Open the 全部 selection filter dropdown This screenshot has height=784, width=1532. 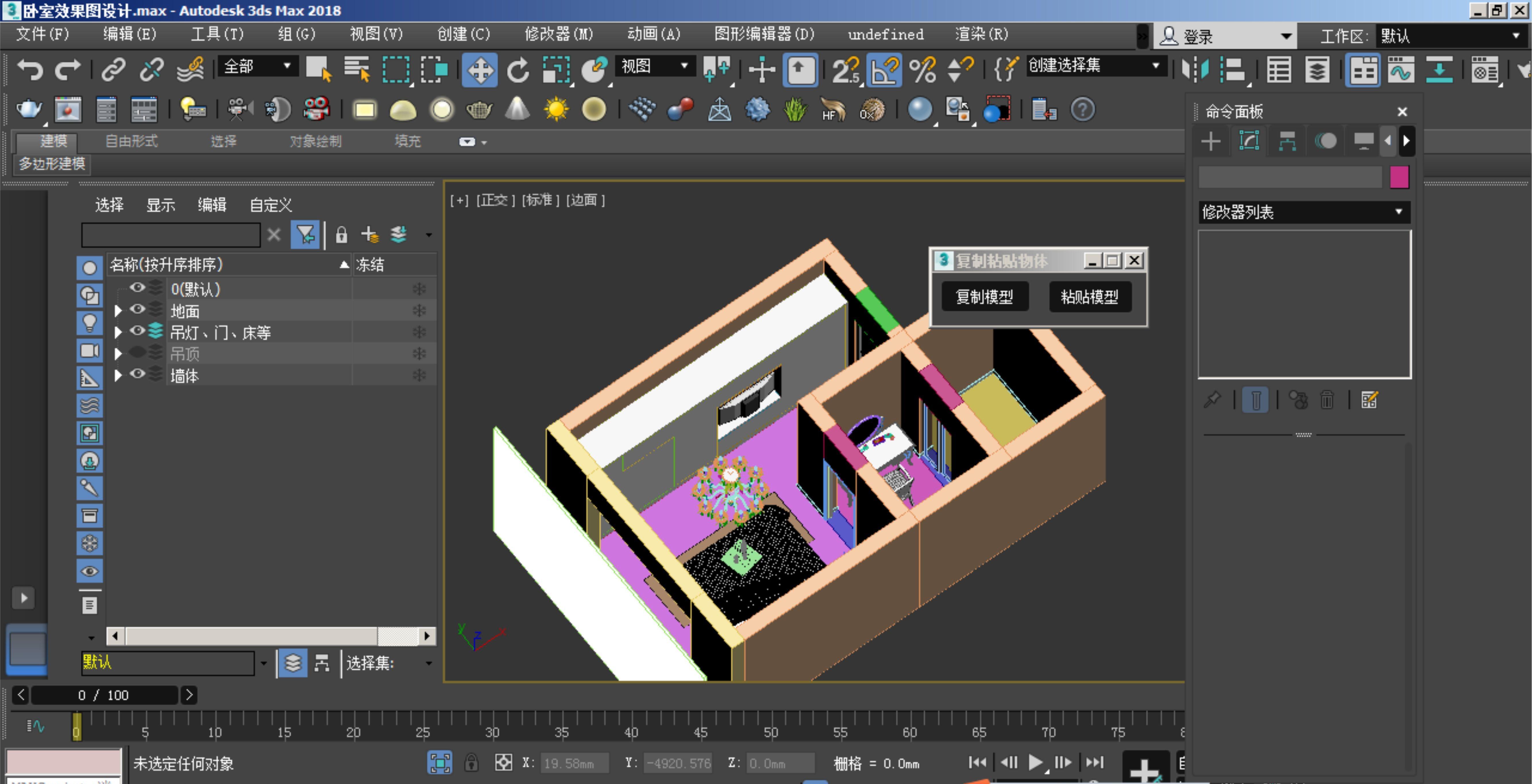point(258,65)
